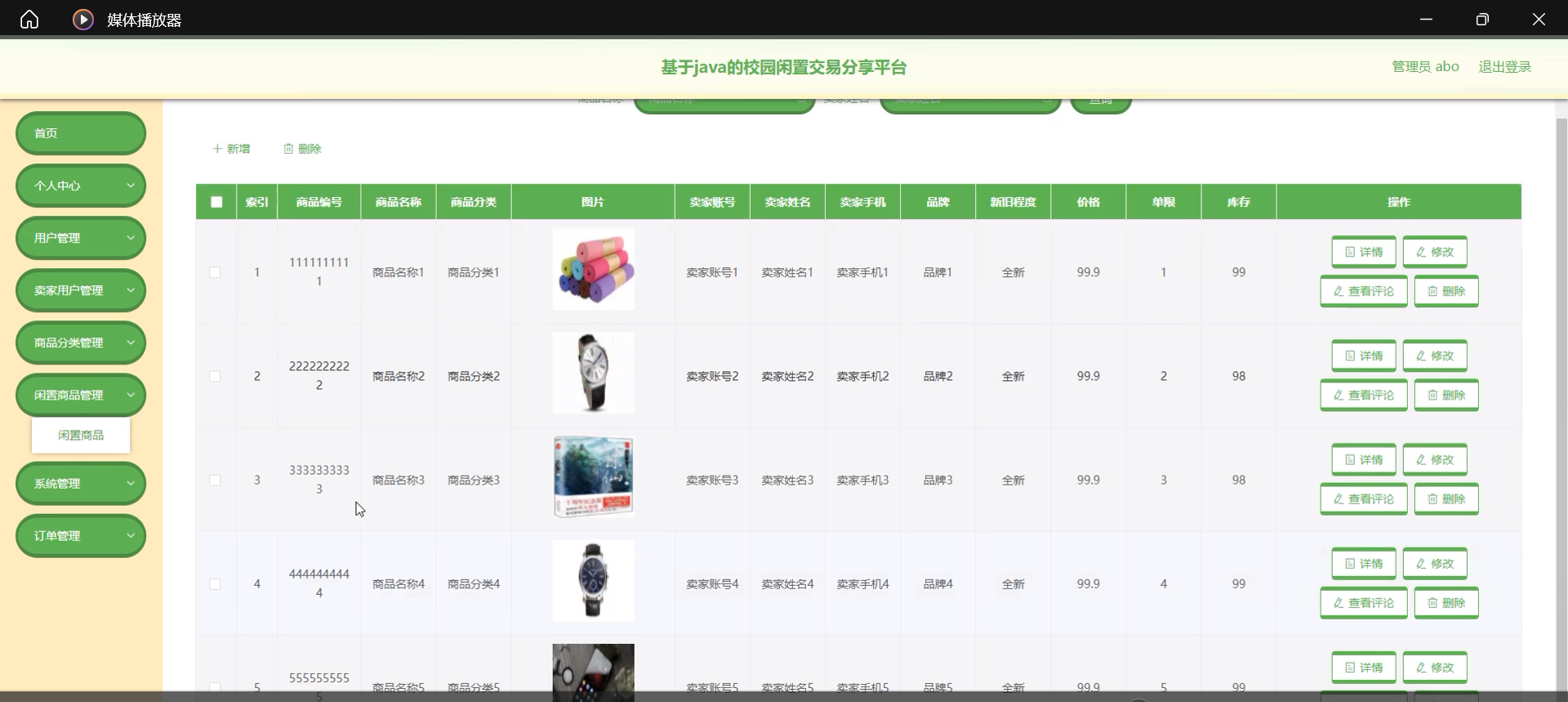Click 修改 for product 商品名称2

(1435, 355)
